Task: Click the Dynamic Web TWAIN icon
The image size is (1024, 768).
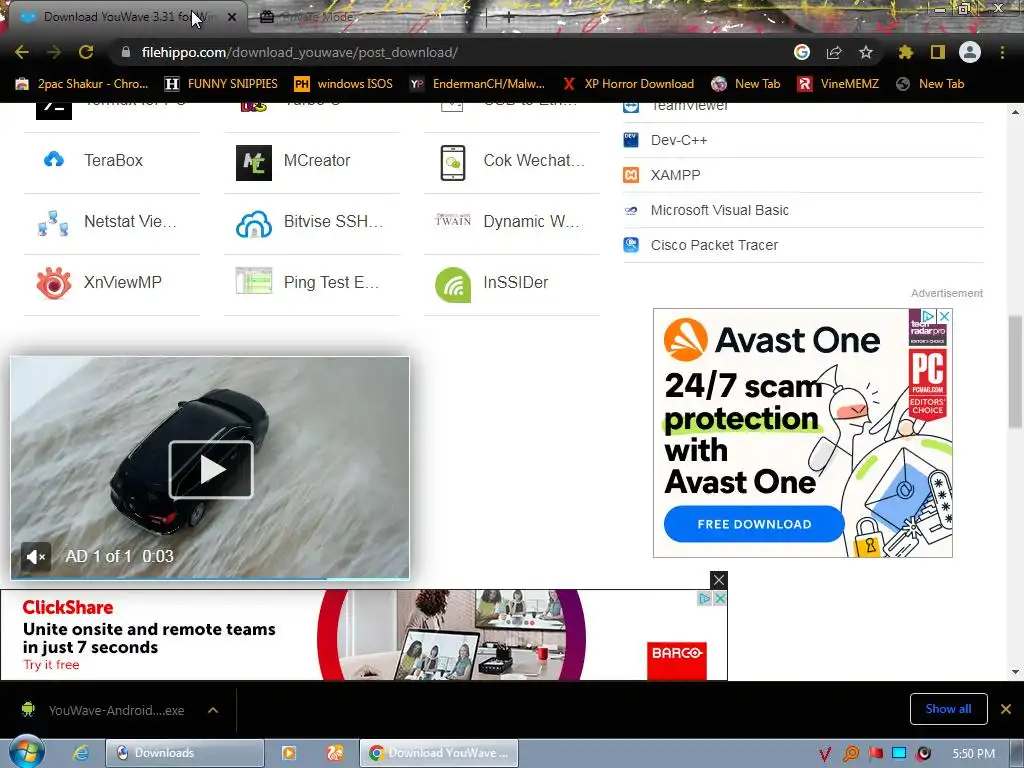Action: point(453,220)
